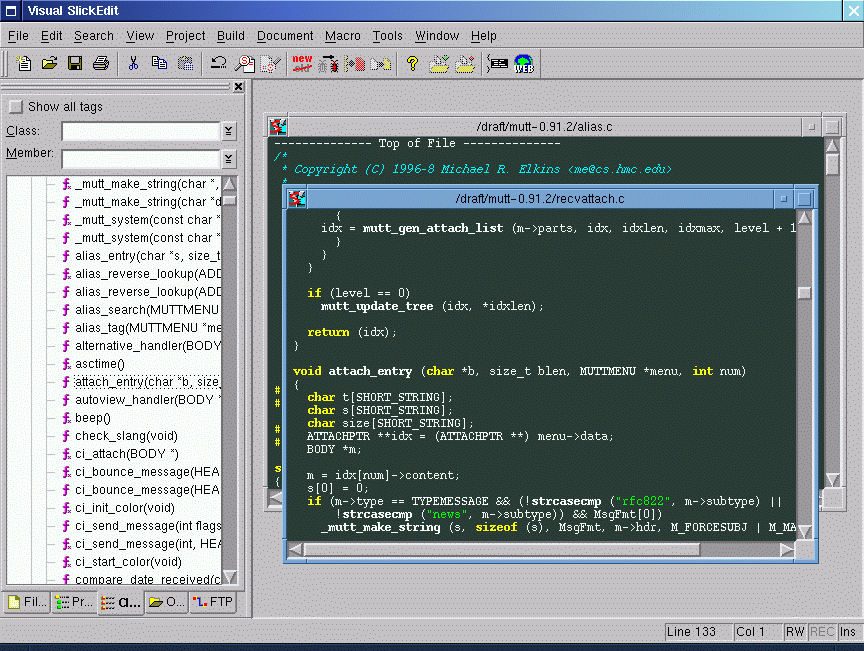Click the Print toolbar icon

point(100,64)
